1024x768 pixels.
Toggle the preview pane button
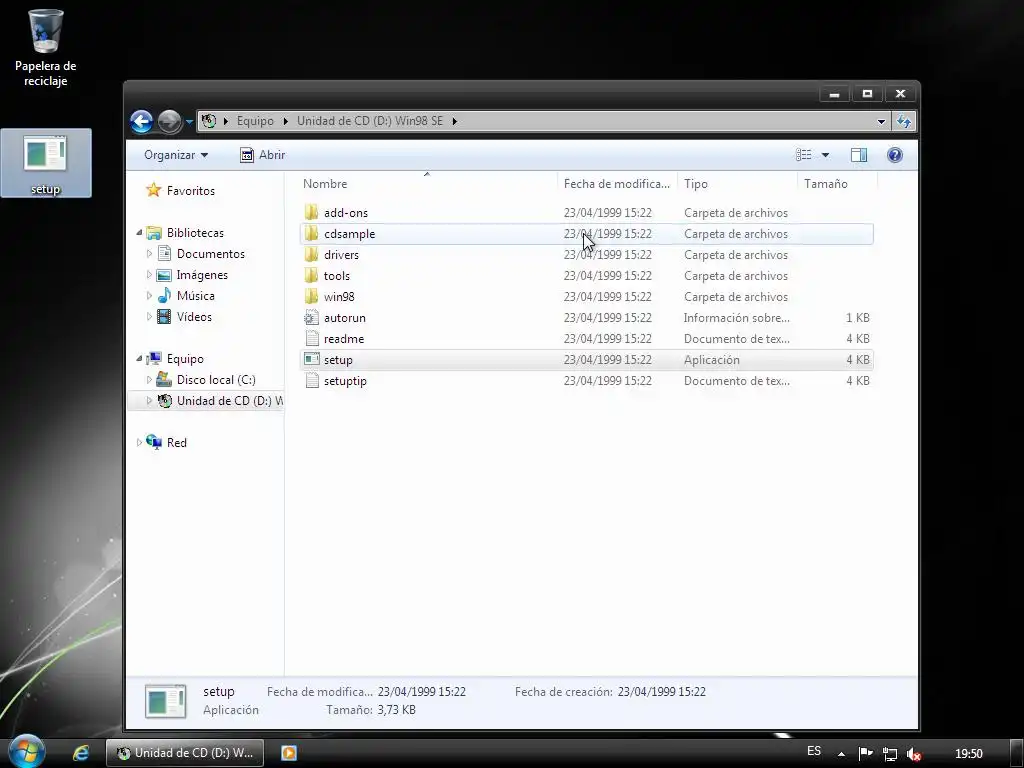[x=859, y=155]
